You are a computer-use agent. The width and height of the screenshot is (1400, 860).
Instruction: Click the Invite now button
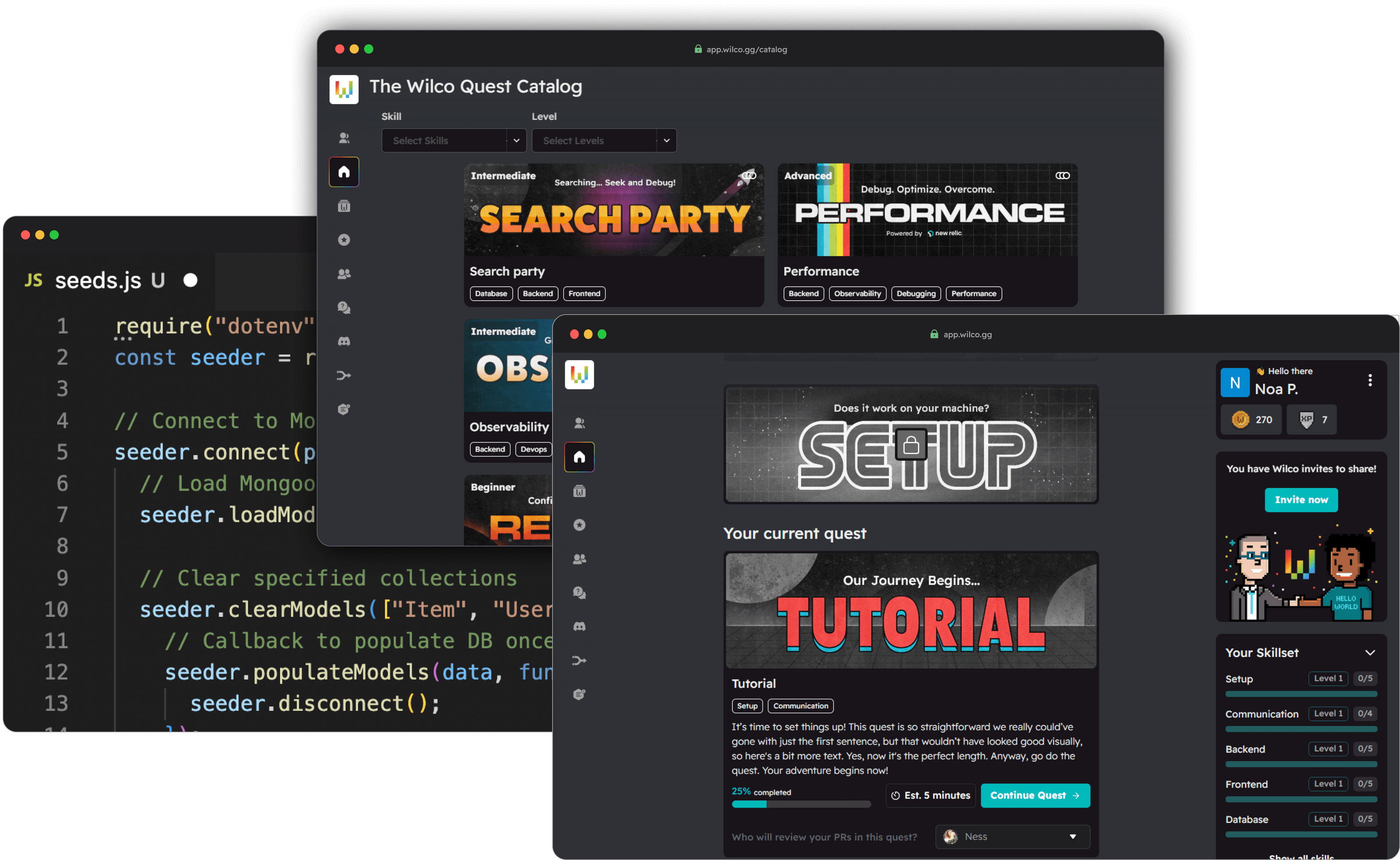point(1301,500)
